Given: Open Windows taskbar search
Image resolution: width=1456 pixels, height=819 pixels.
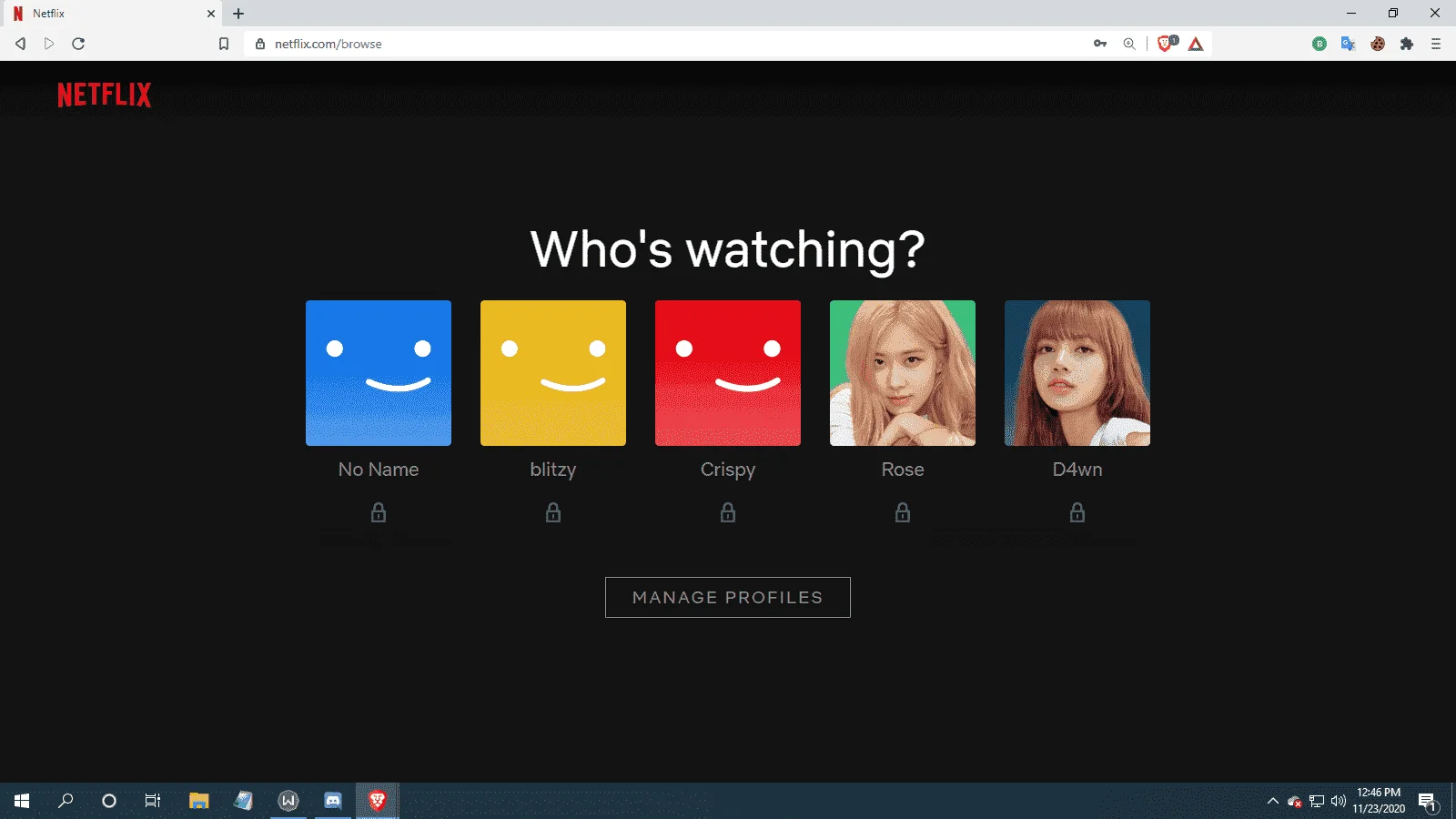Looking at the screenshot, I should coord(66,801).
